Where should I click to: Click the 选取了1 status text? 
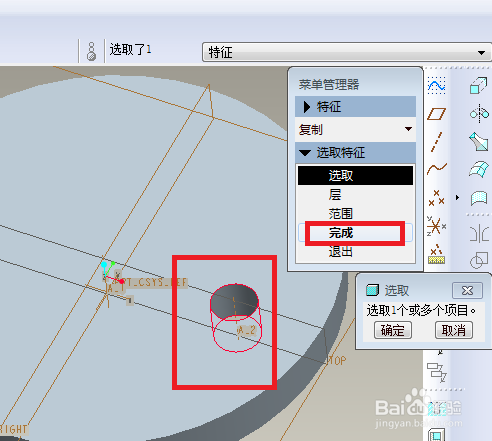click(130, 50)
